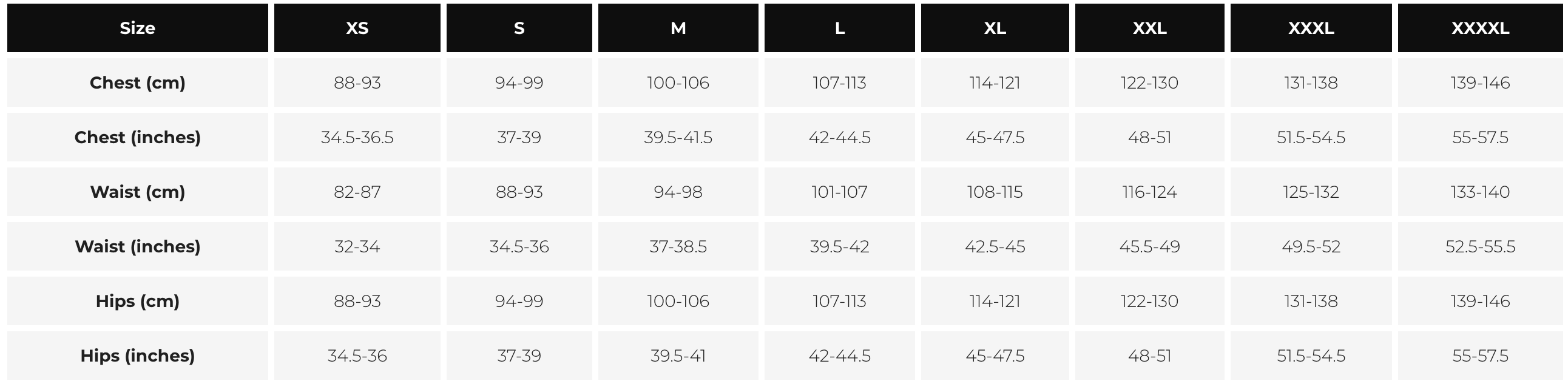Select the 45.5-49 waist inches cell

point(1149,246)
